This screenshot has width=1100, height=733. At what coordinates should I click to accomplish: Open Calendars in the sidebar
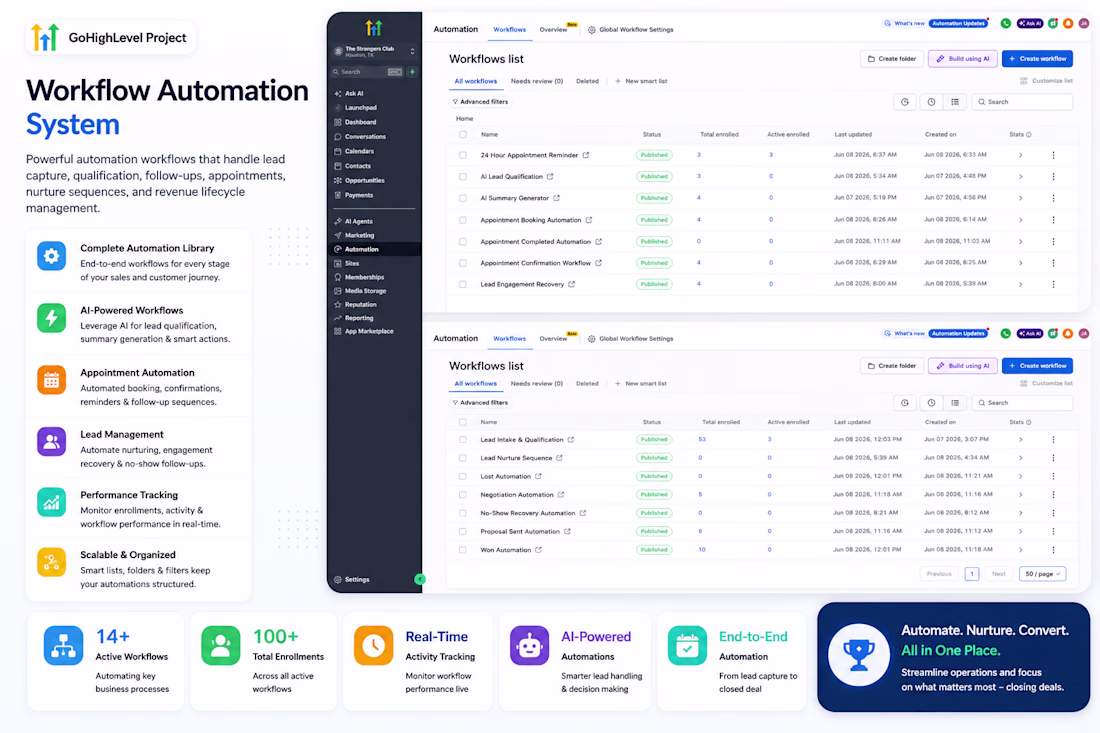[359, 152]
